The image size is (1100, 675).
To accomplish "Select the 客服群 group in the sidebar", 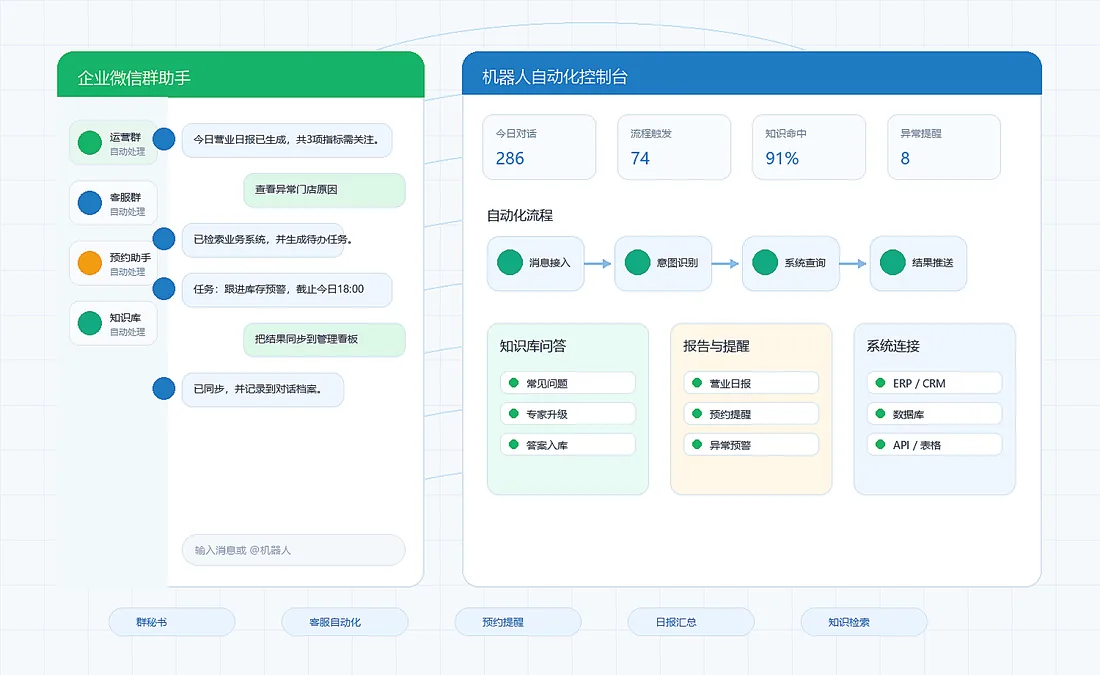I will [x=113, y=203].
